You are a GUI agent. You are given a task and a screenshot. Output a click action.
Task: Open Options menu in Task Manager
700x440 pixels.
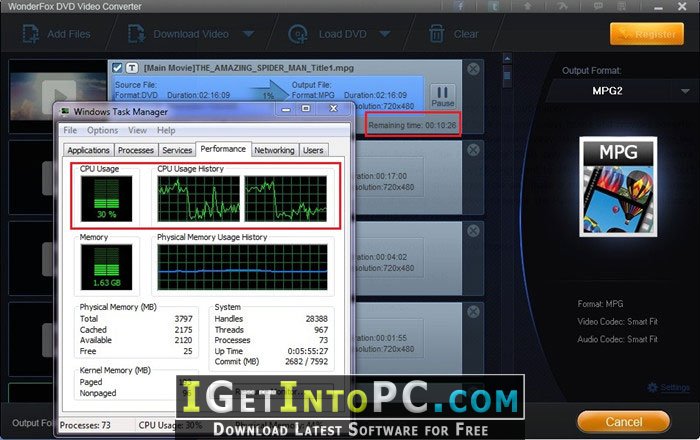click(103, 130)
